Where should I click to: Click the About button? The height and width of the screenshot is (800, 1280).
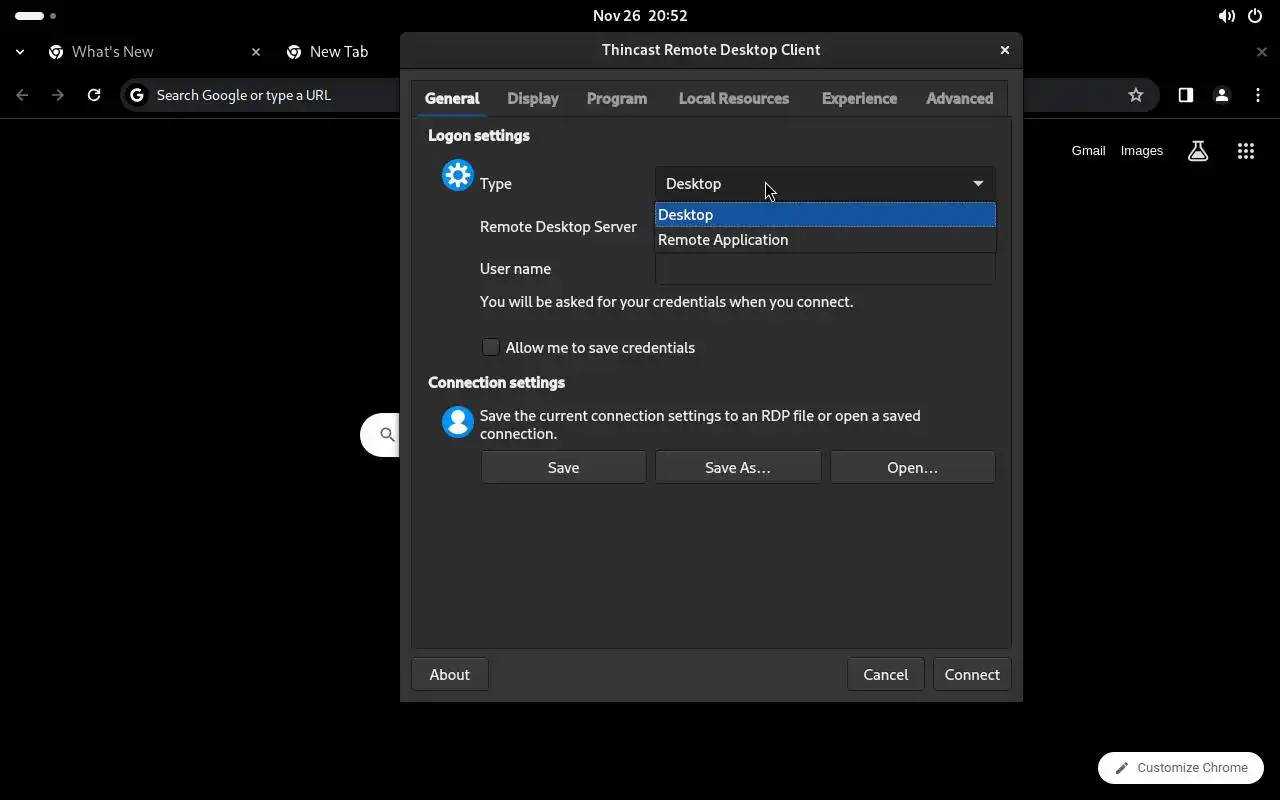pyautogui.click(x=450, y=674)
